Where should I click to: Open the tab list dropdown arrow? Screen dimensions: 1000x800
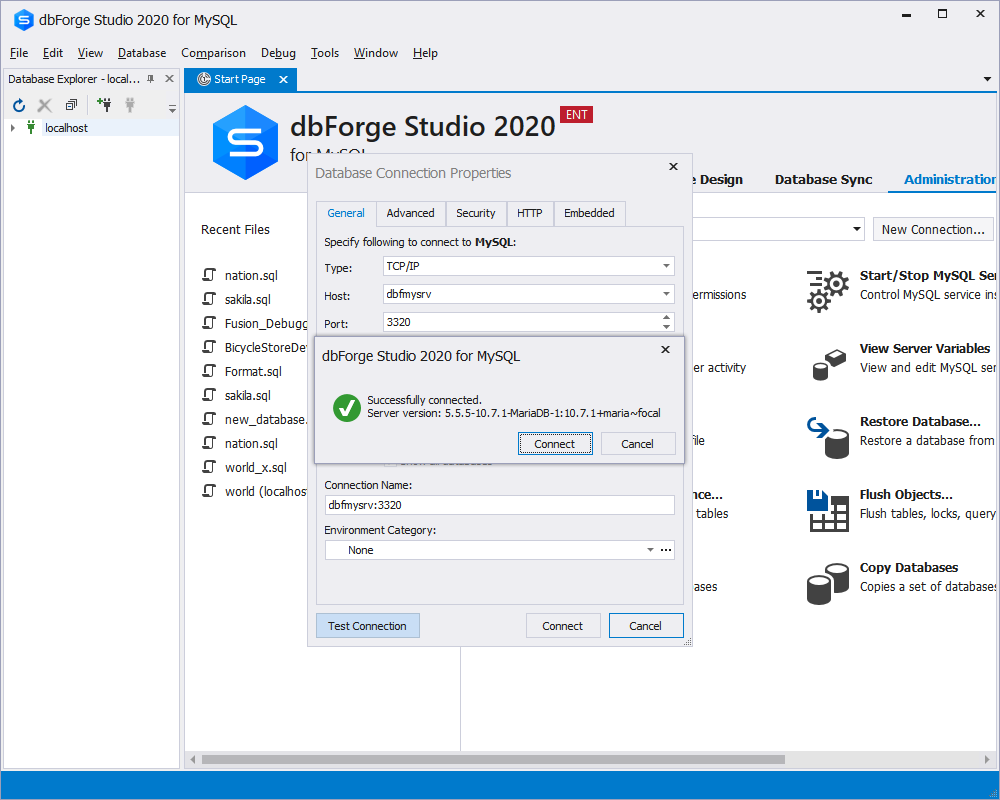pos(987,79)
